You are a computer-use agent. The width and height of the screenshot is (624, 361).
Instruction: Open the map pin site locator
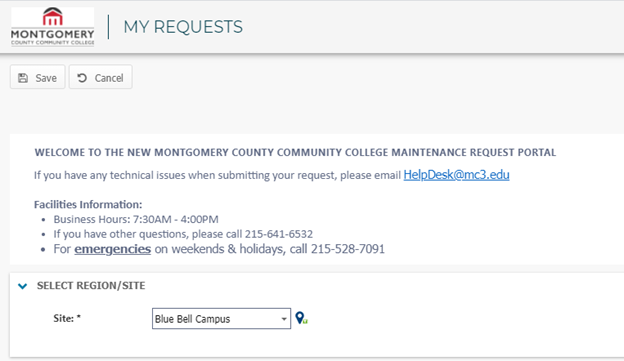point(302,318)
